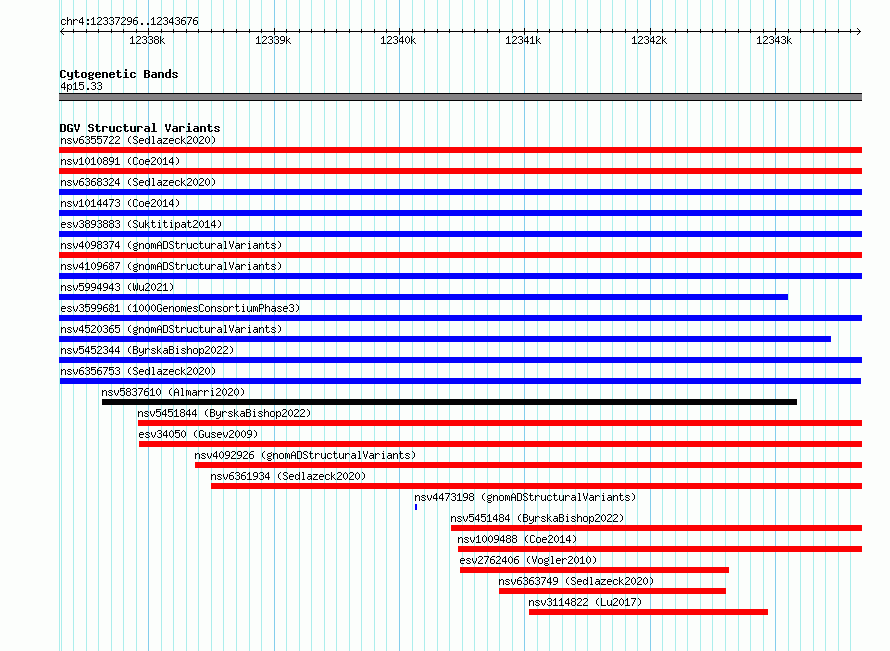This screenshot has width=890, height=651.
Task: Open variant nsv1010891 (Coe2014) label
Action: coord(120,161)
